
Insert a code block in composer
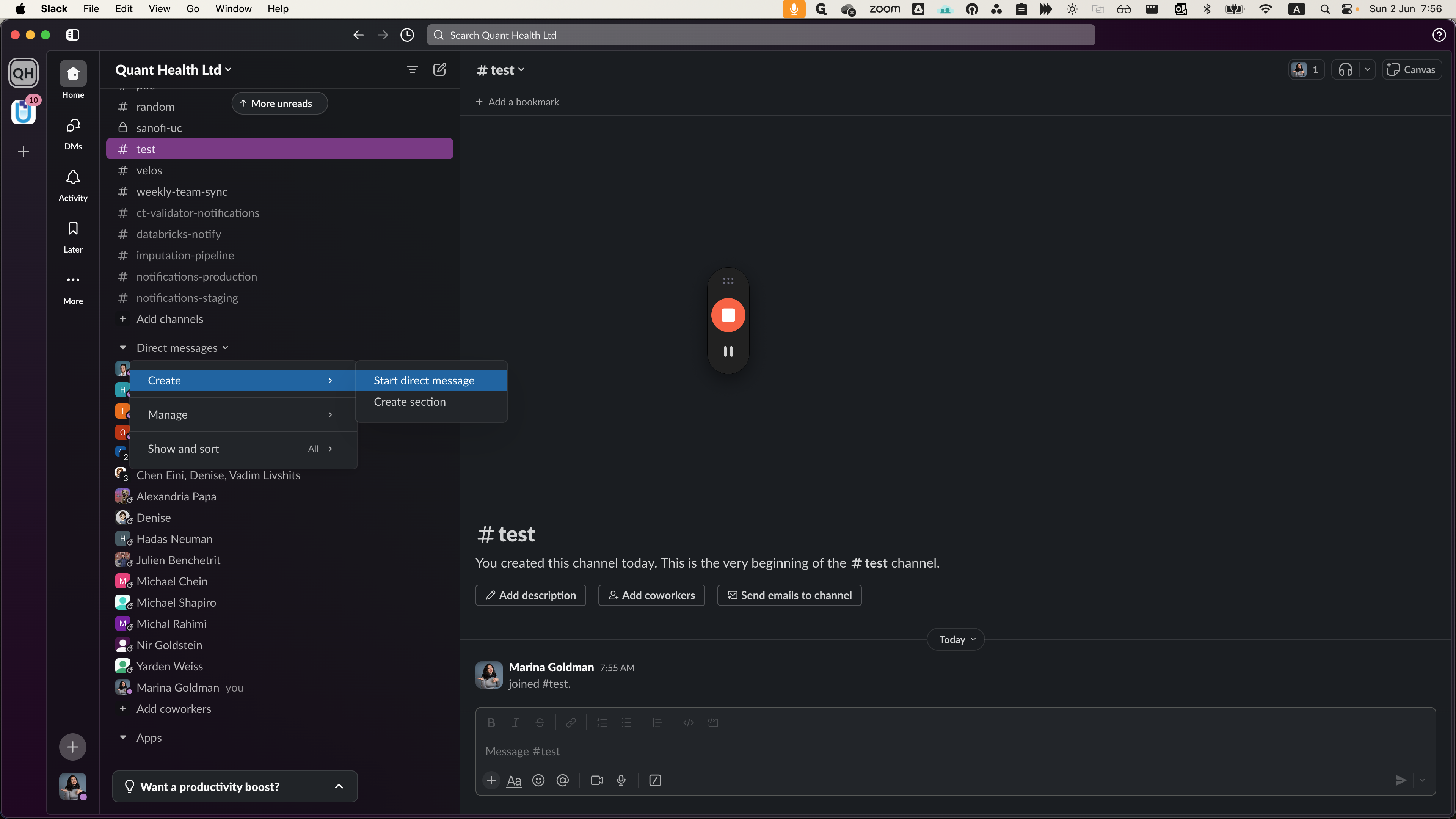coord(713,723)
